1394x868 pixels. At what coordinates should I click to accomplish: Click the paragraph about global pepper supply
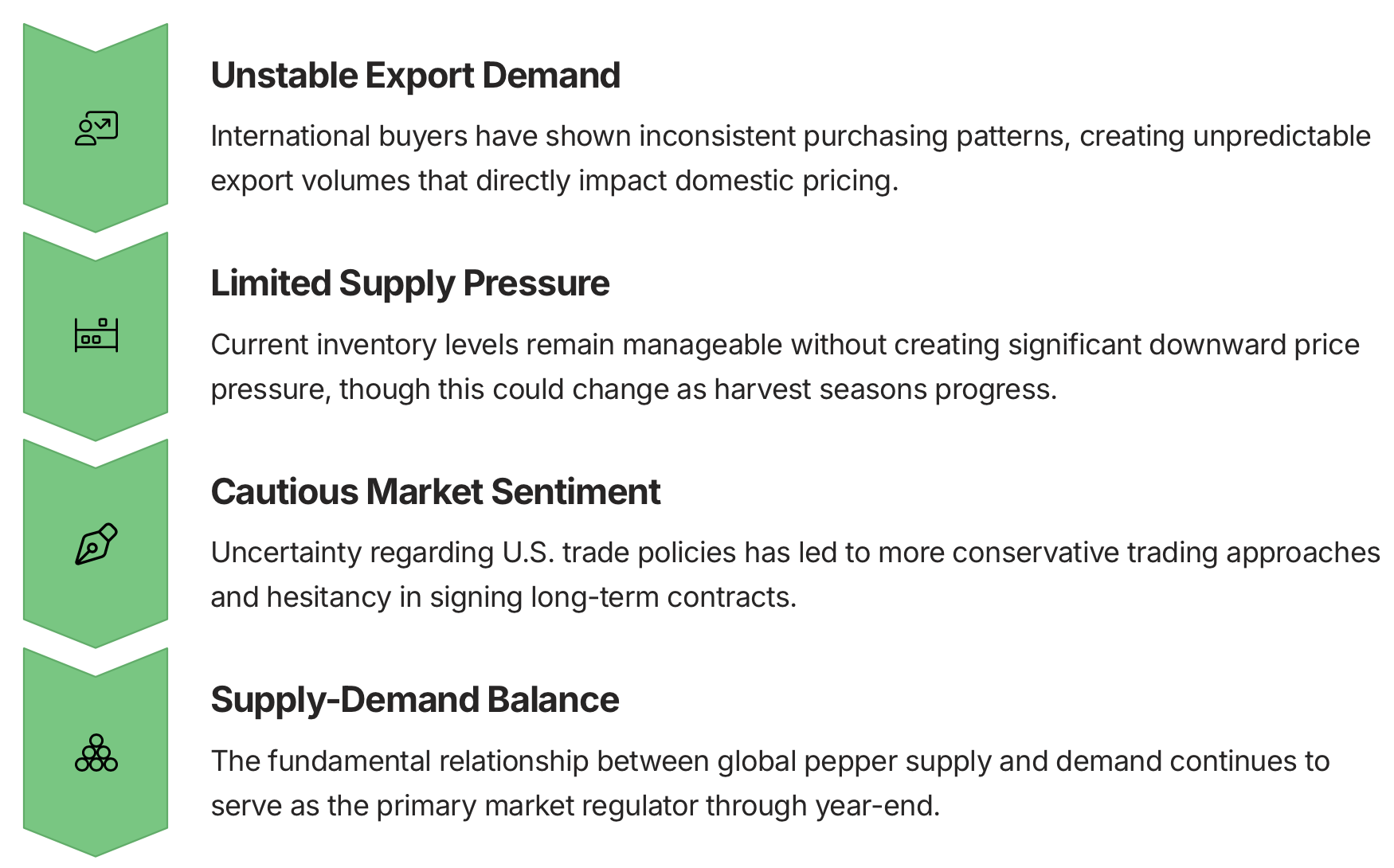coord(769,784)
